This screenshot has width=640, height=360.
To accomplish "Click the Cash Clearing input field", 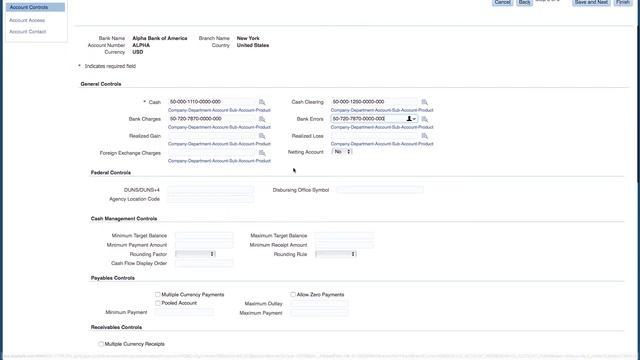I will [374, 102].
